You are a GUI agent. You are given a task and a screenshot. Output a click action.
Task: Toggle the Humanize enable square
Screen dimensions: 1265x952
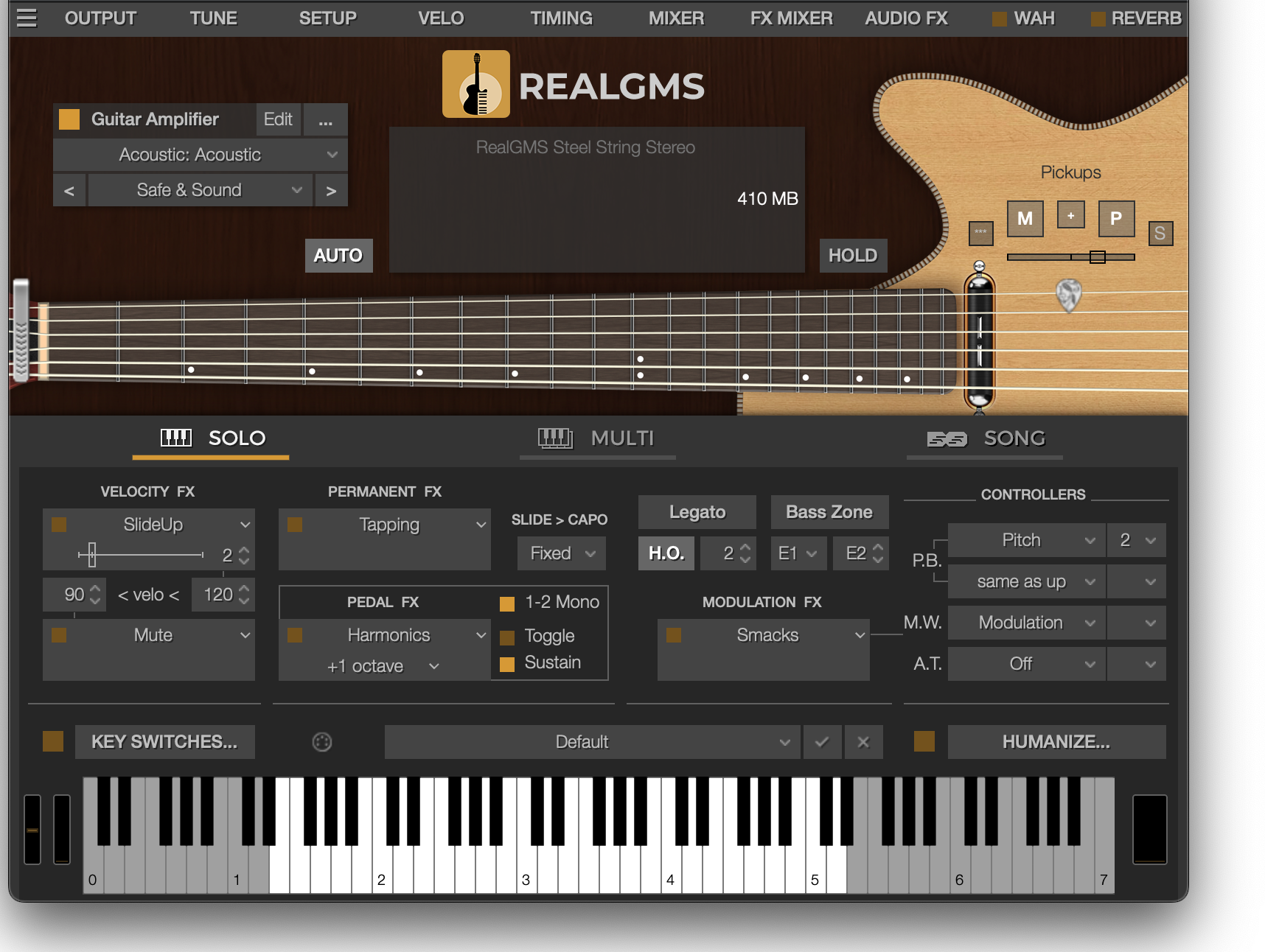pyautogui.click(x=924, y=741)
